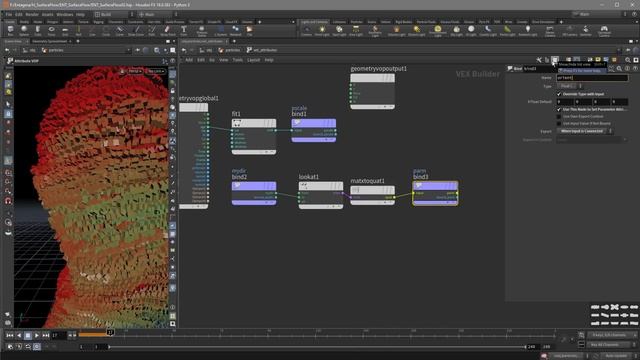
Task: Toggle Use This Node to Set Parameter checkbox
Action: point(559,109)
